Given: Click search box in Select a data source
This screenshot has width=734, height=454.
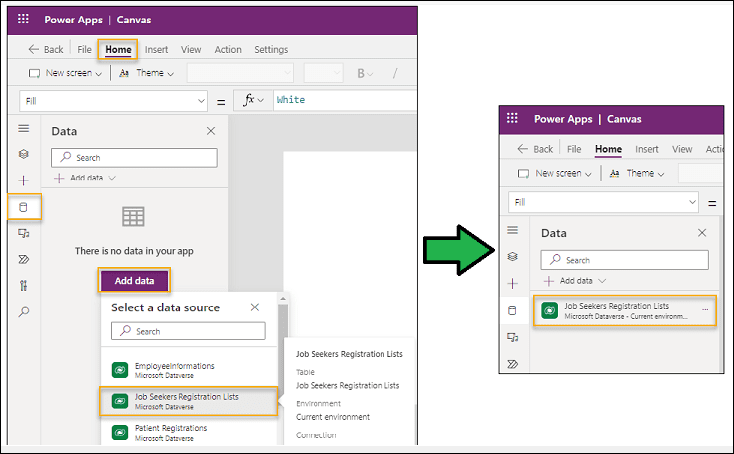Looking at the screenshot, I should (188, 331).
